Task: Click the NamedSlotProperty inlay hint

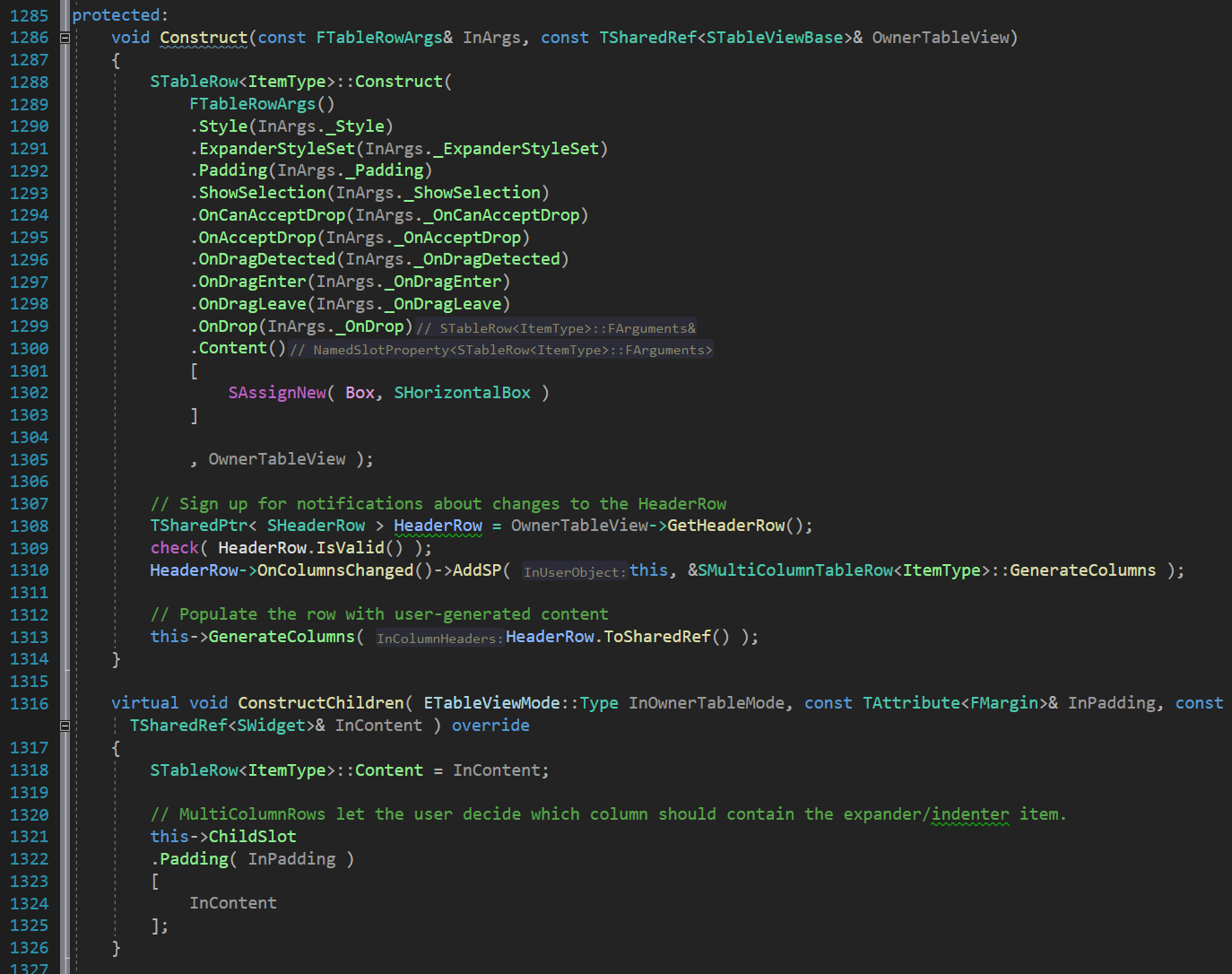Action: [501, 350]
